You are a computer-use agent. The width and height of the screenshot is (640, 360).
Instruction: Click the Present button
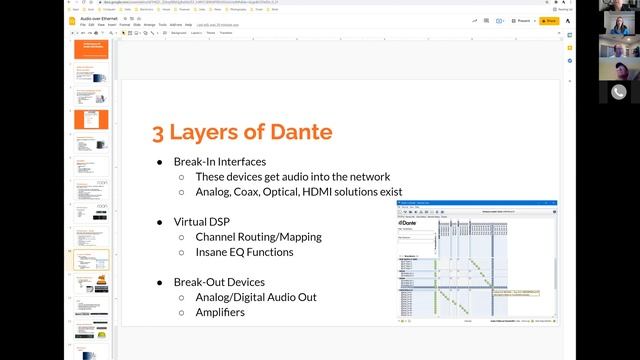coord(521,21)
